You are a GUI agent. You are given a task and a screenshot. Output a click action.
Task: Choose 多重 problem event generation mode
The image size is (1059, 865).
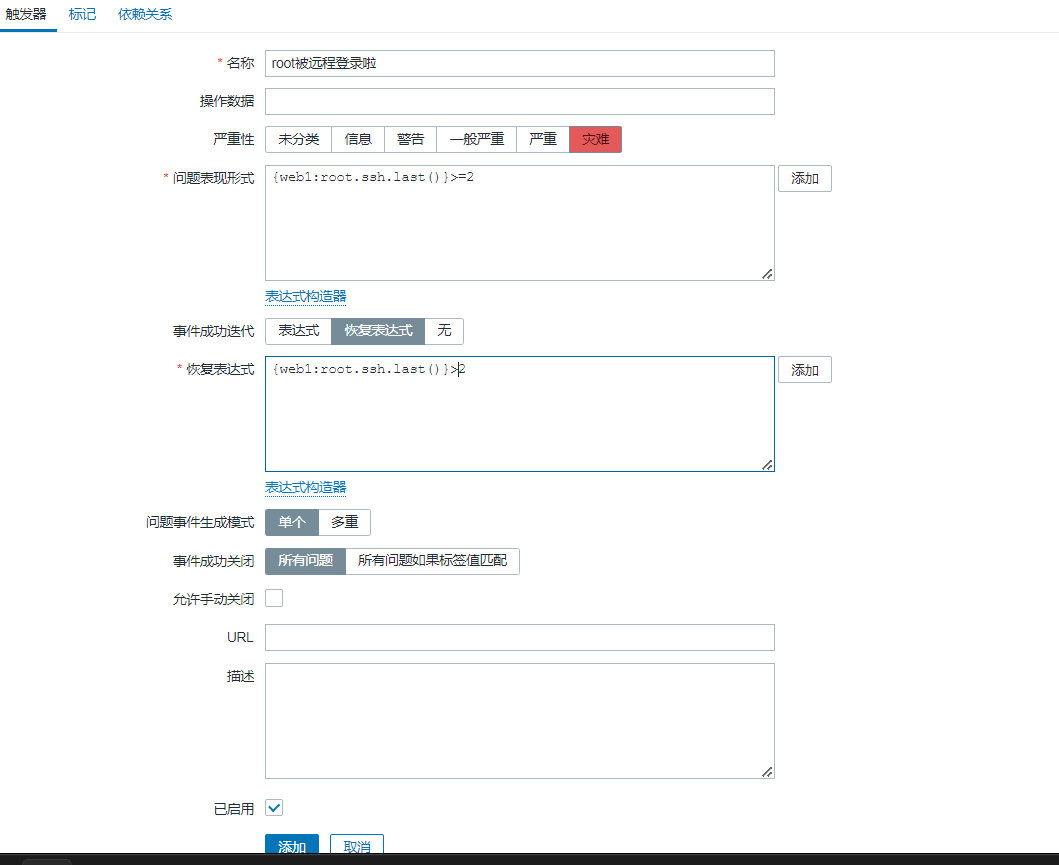point(344,522)
